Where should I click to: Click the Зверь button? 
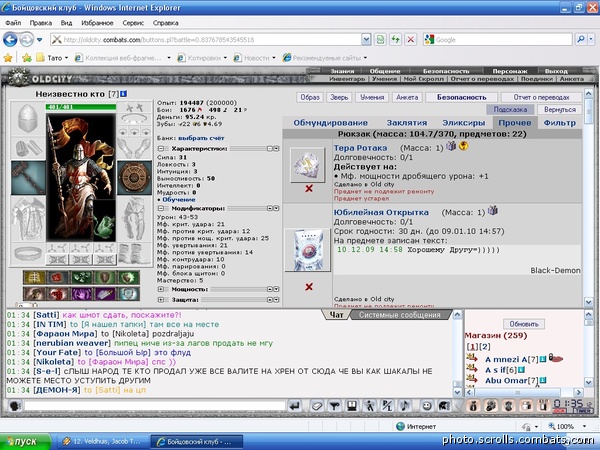click(x=339, y=97)
